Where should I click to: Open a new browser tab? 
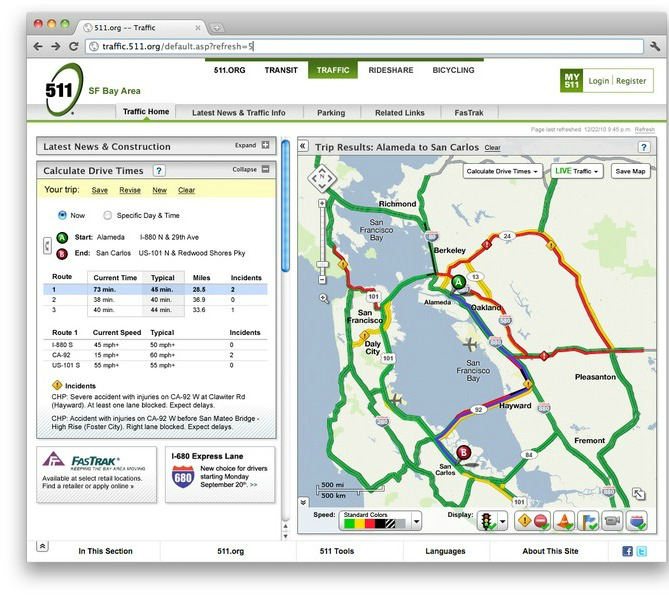click(217, 28)
